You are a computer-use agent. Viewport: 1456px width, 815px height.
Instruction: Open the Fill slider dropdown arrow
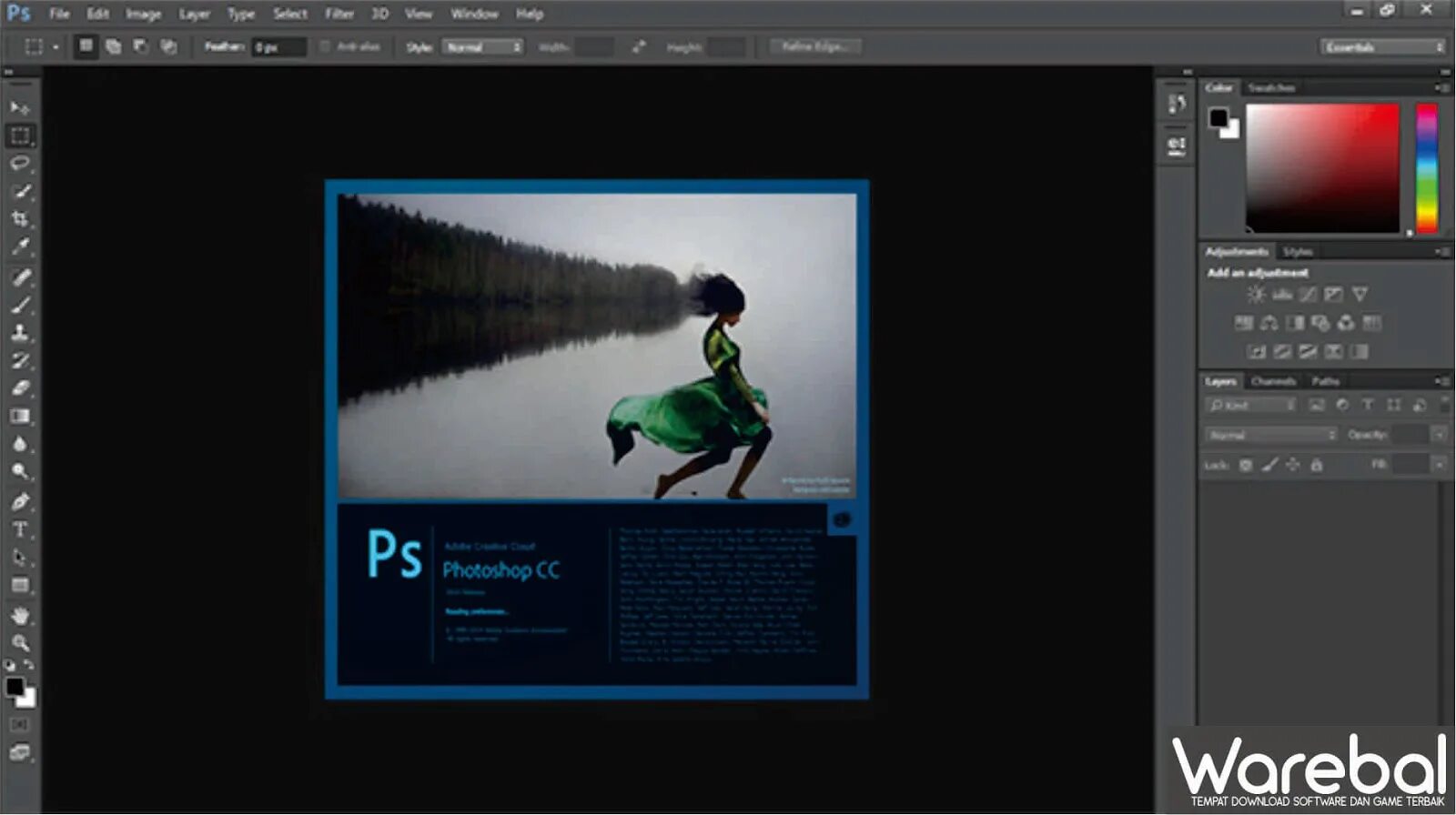coord(1439,465)
